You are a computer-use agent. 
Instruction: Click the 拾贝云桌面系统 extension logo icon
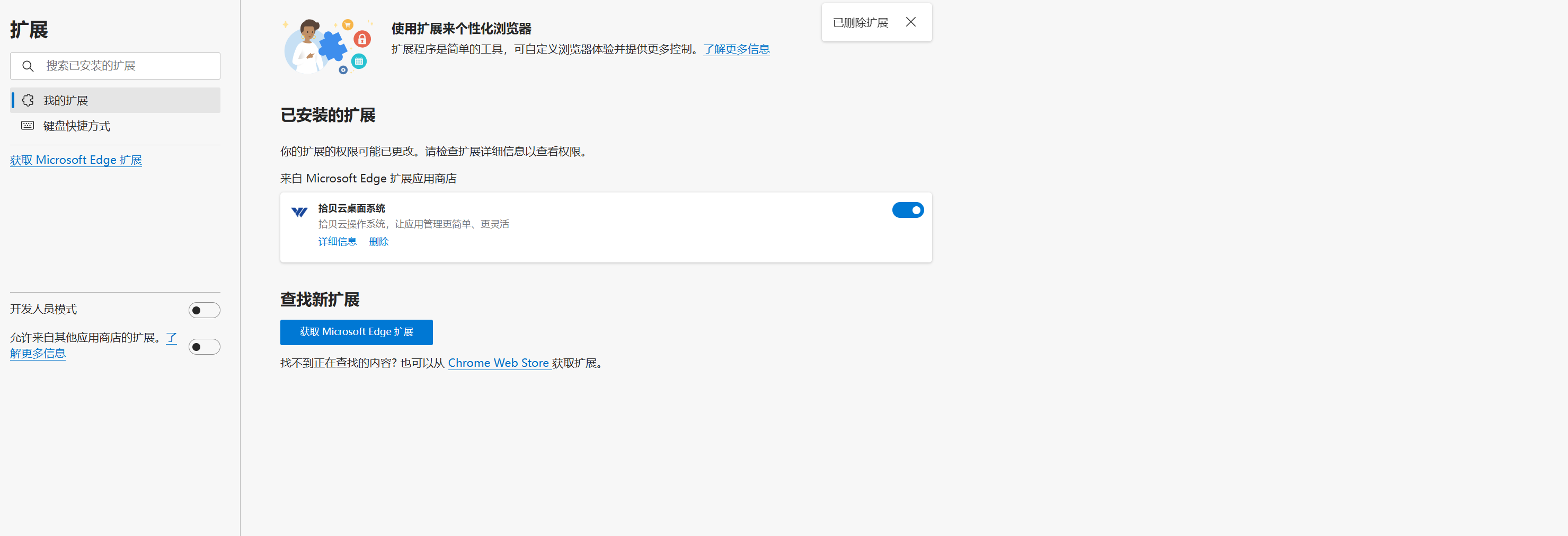[x=299, y=212]
